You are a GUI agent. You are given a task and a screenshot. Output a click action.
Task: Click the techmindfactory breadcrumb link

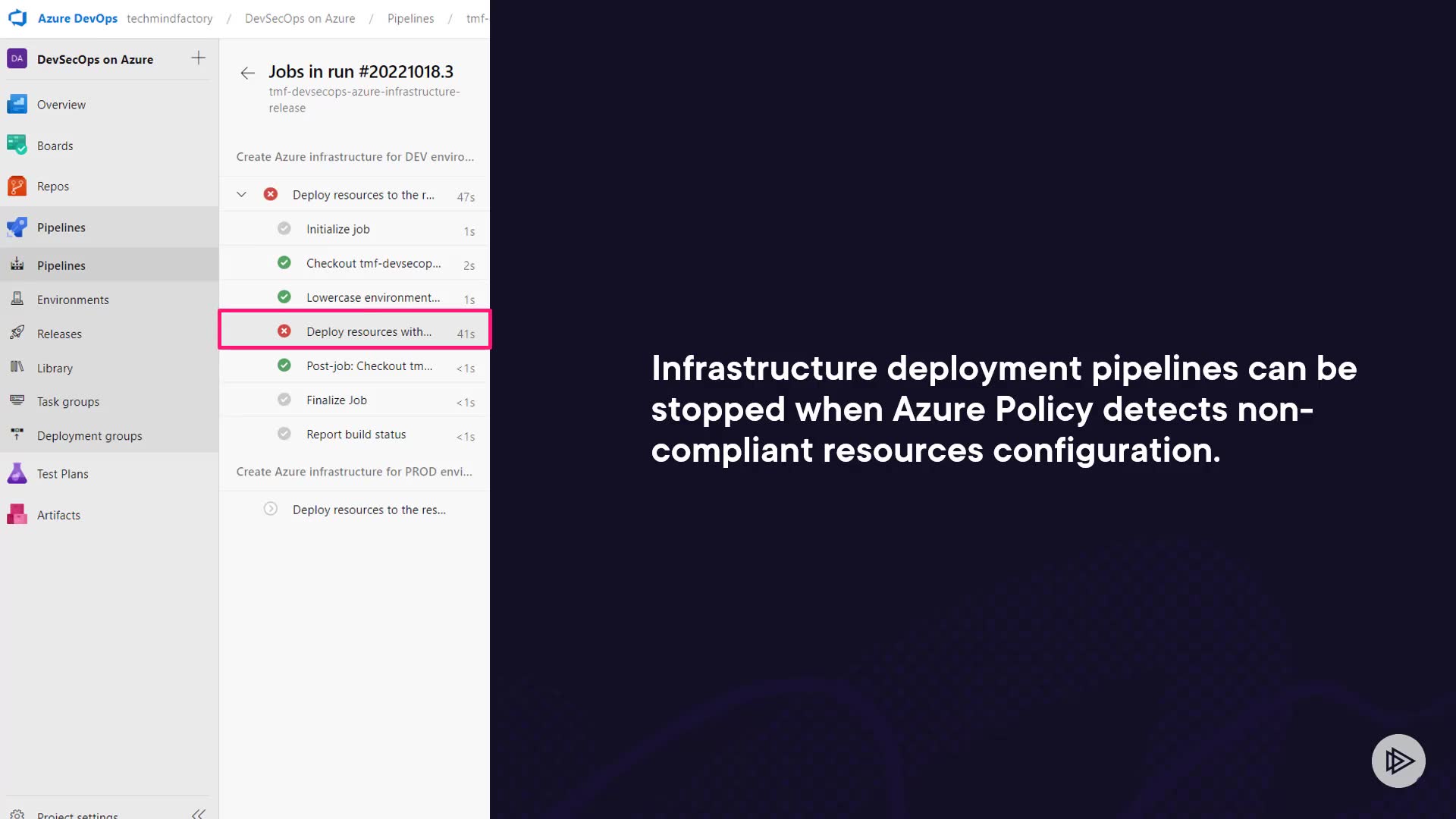170,18
